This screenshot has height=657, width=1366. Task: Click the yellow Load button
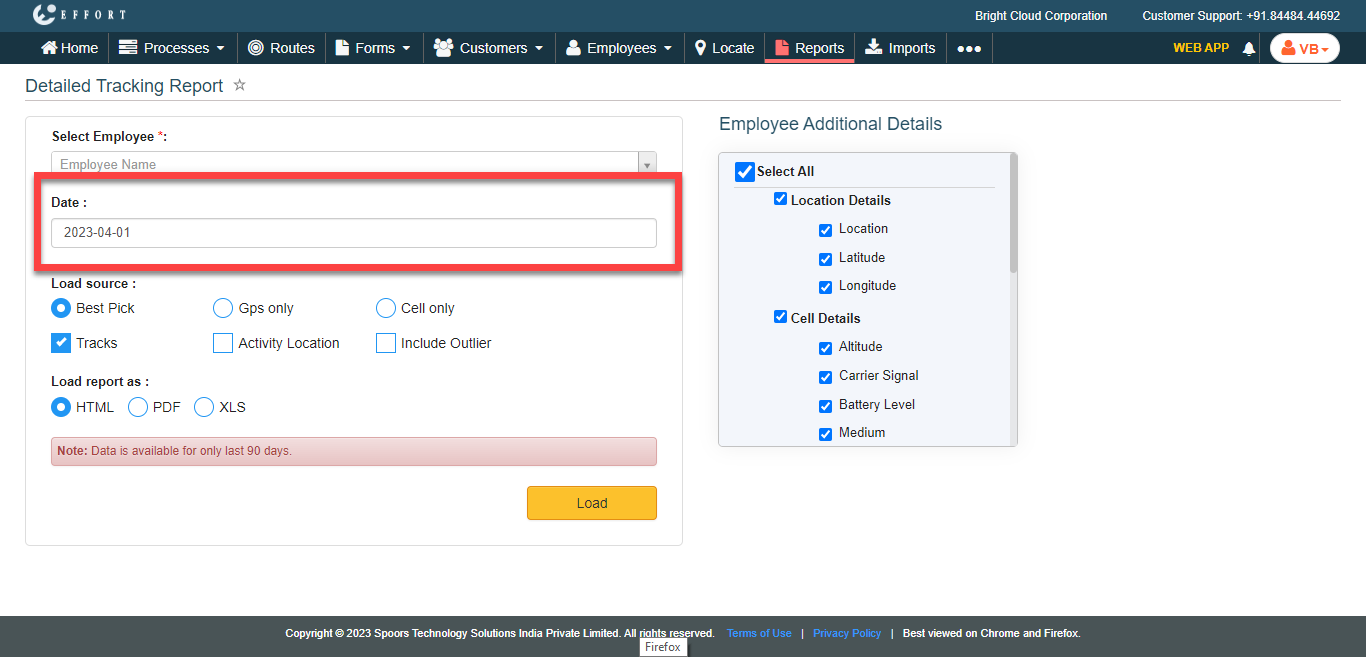[591, 503]
